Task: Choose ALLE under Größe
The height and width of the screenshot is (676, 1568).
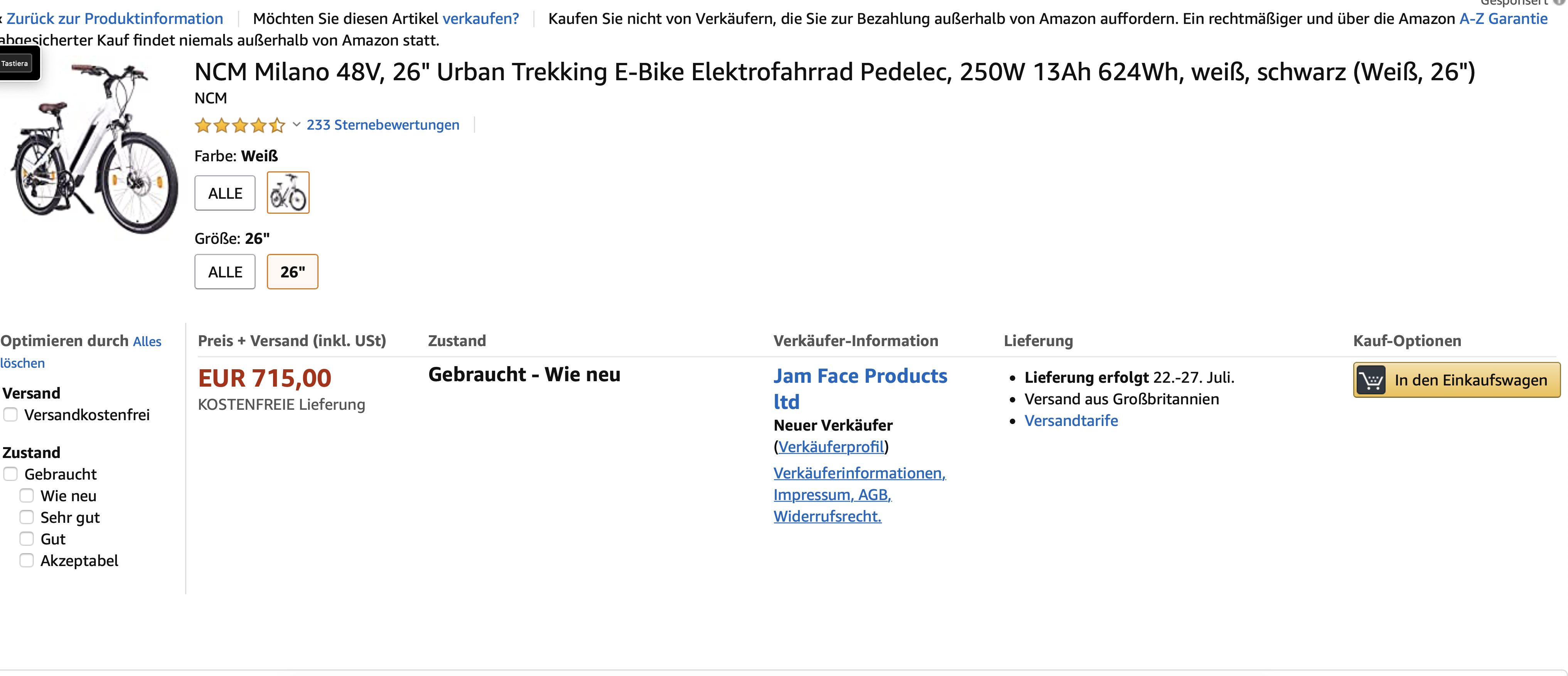Action: point(224,272)
